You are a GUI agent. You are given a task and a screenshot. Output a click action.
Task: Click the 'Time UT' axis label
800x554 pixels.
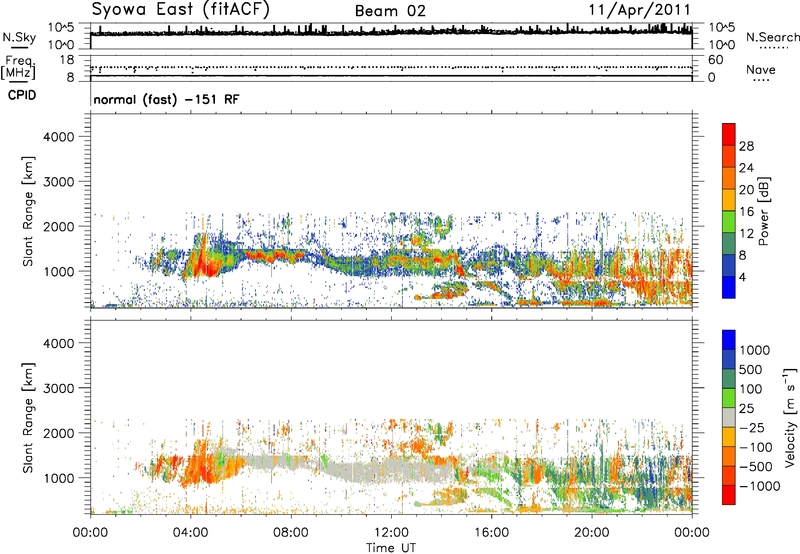[x=391, y=547]
